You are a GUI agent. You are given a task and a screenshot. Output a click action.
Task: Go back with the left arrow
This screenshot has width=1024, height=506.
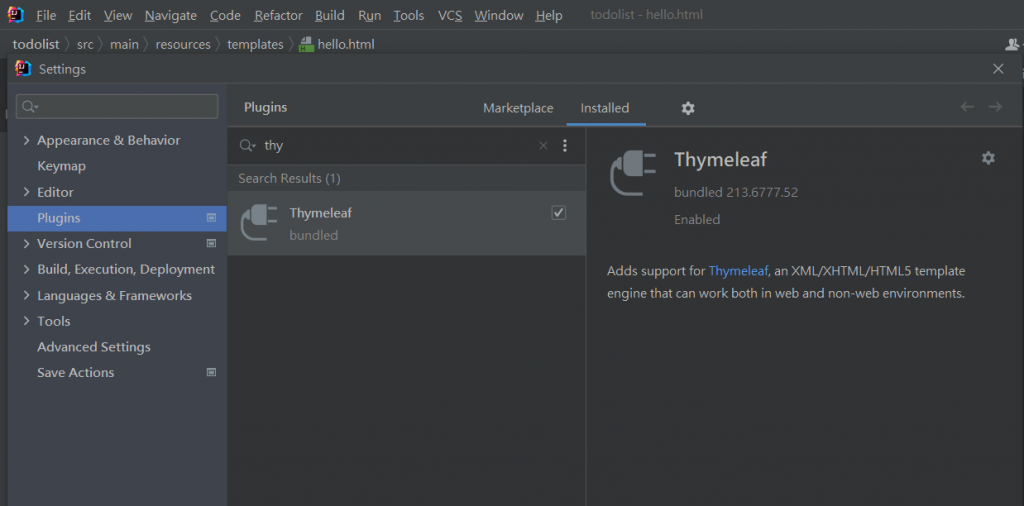tap(967, 107)
